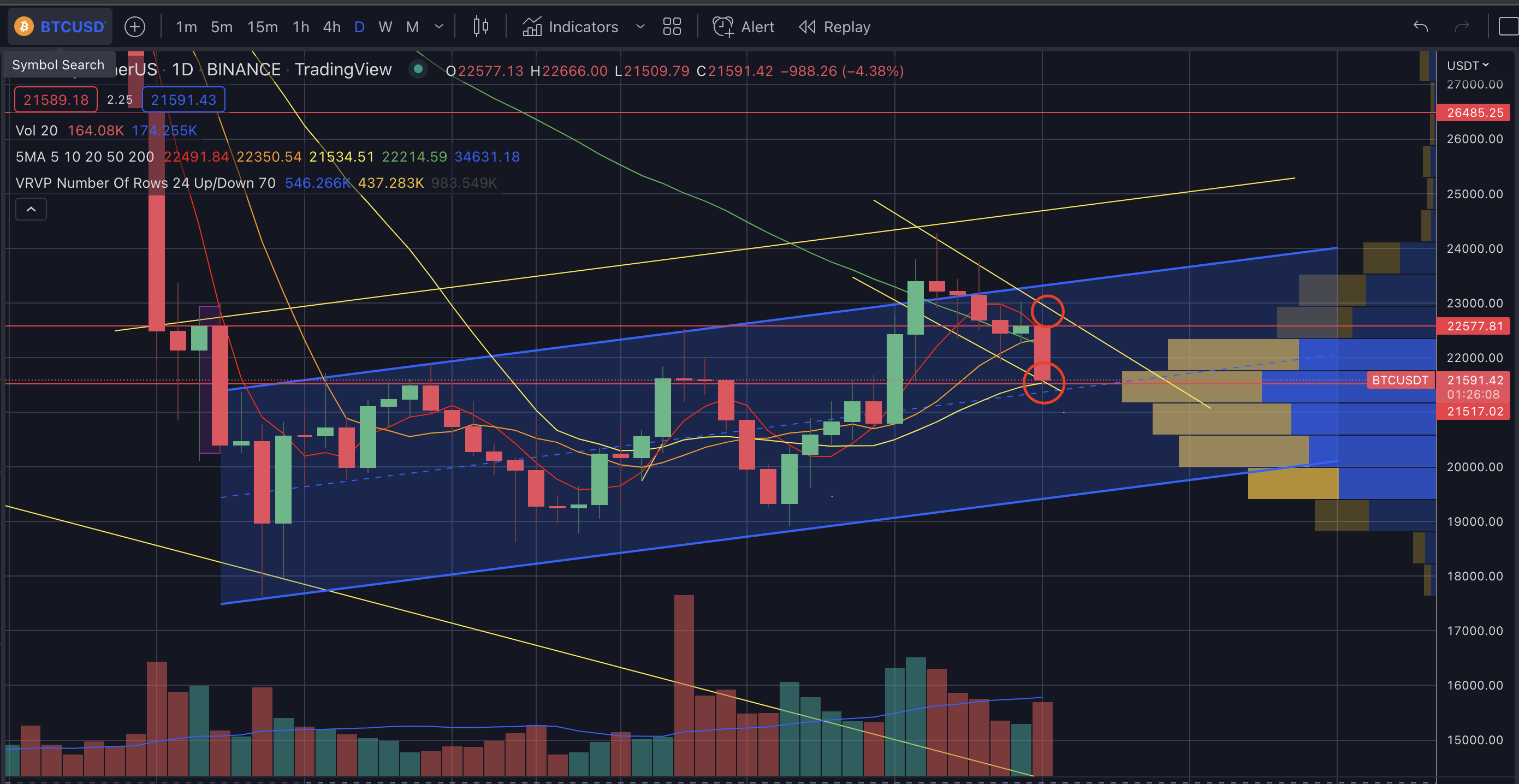Click the fullscreen rectangle icon
The width and height of the screenshot is (1519, 784).
point(1509,27)
